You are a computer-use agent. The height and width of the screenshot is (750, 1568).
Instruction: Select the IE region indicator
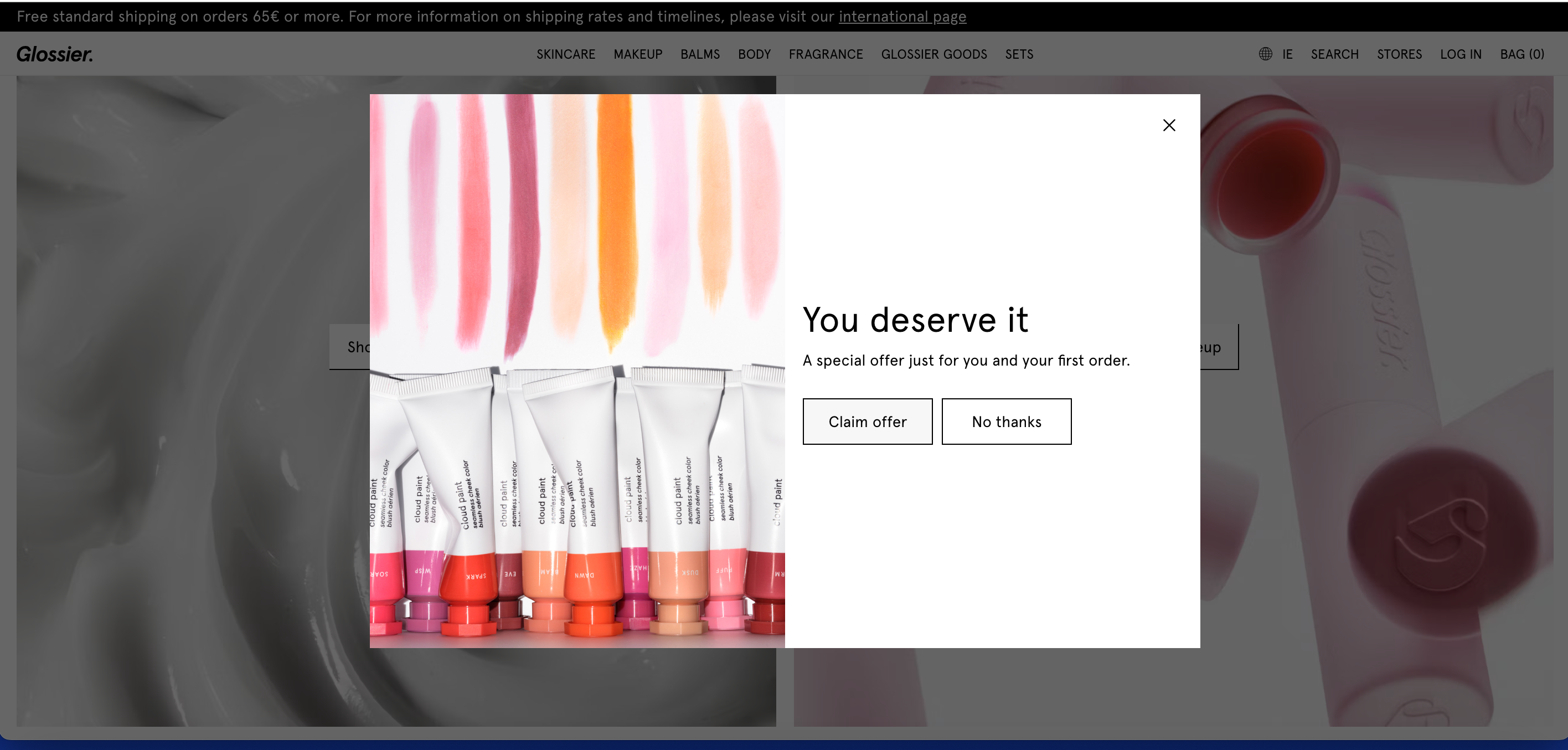pos(1287,54)
